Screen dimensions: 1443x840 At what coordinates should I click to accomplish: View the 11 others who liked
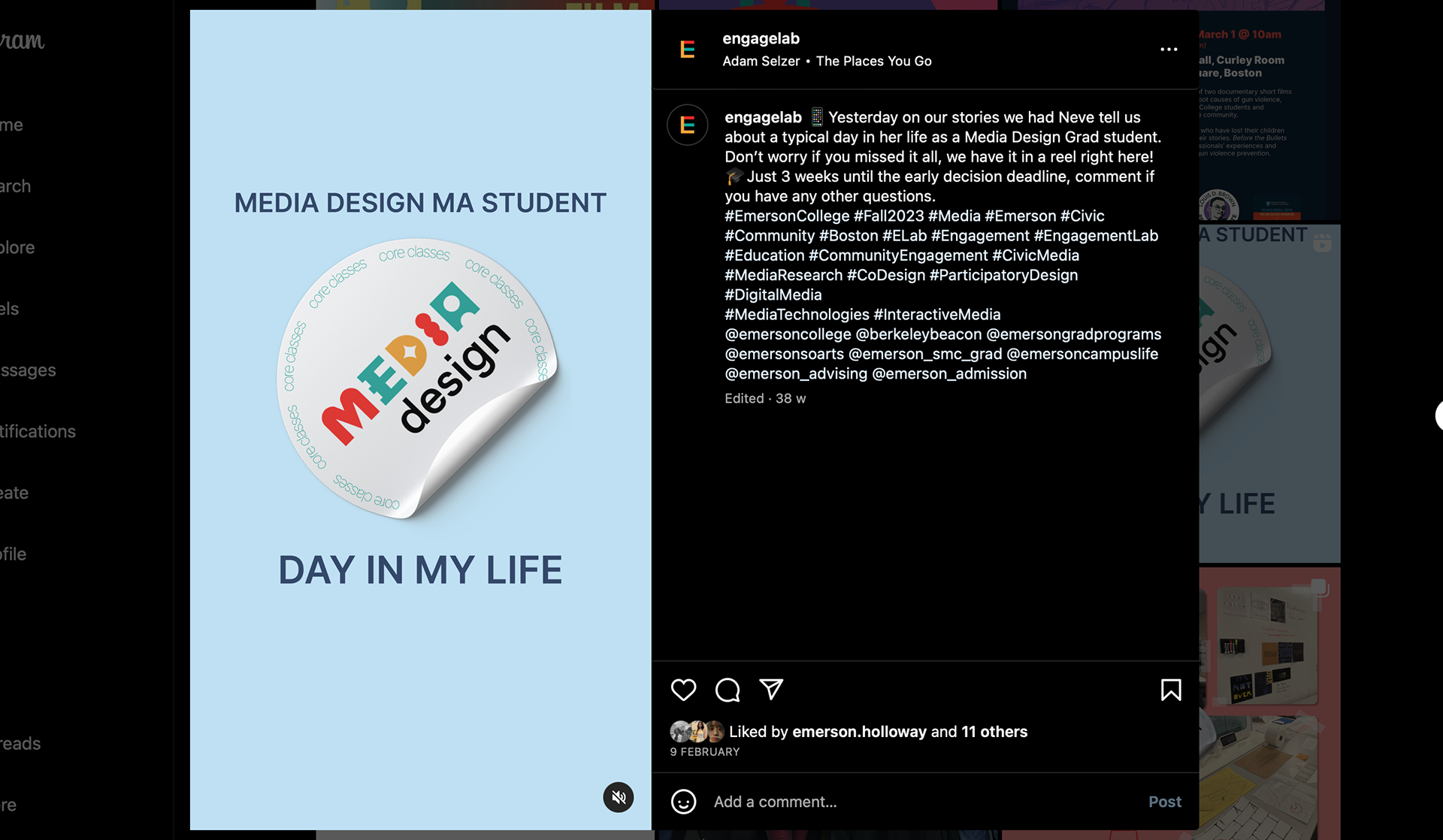point(994,732)
